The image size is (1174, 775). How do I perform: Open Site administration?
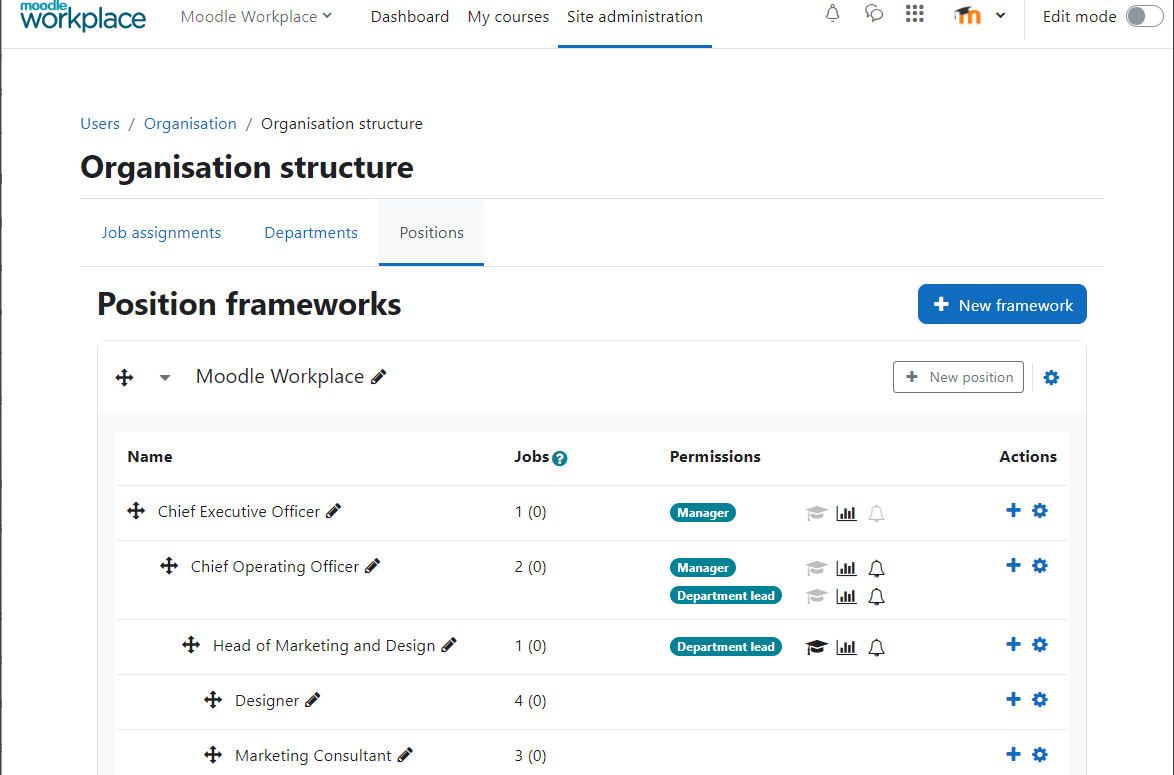(634, 16)
